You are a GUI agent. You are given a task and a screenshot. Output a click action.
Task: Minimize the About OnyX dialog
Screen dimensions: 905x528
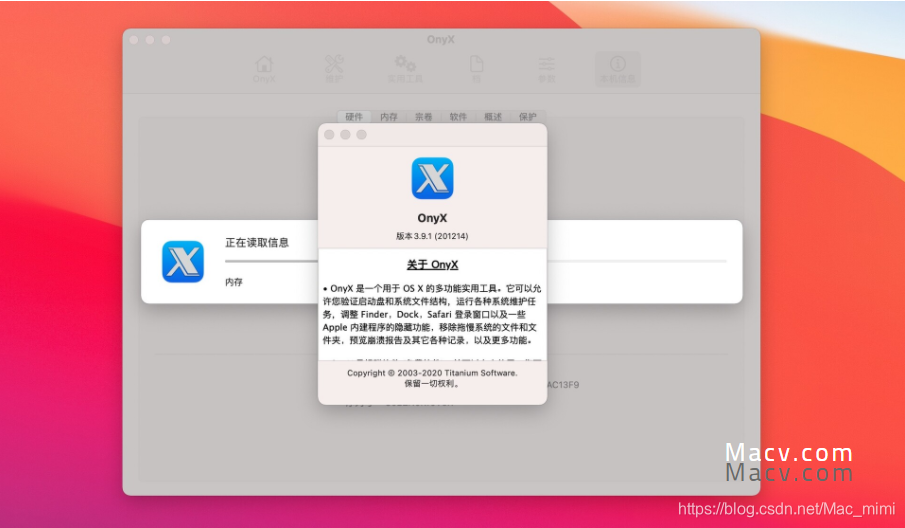point(345,134)
